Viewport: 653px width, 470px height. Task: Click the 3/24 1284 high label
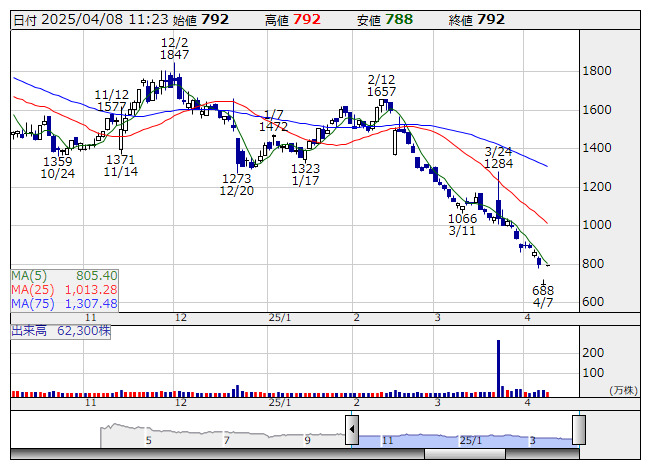498,157
